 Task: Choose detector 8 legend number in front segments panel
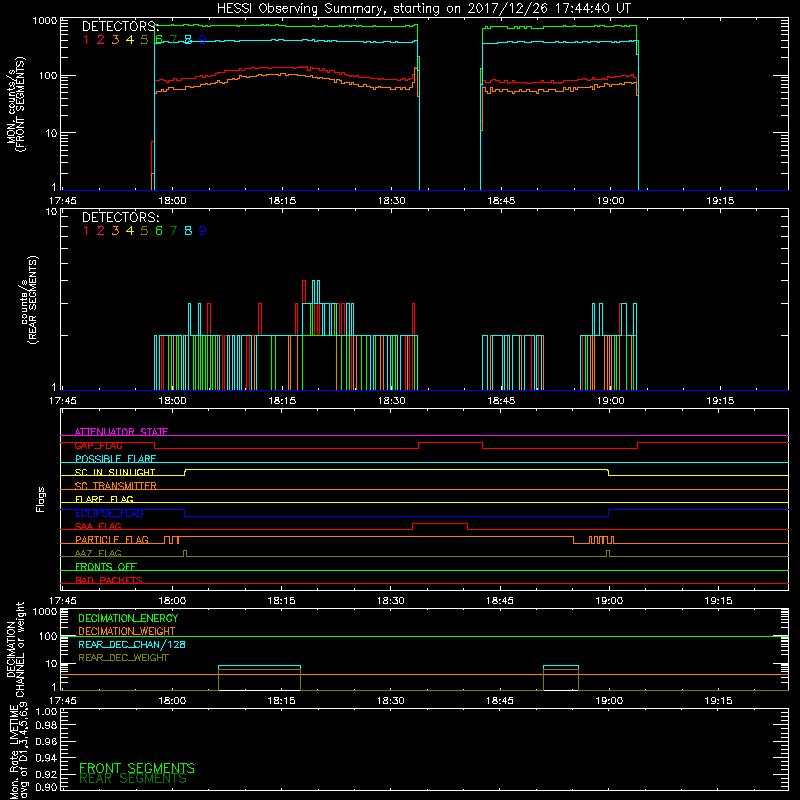click(188, 40)
